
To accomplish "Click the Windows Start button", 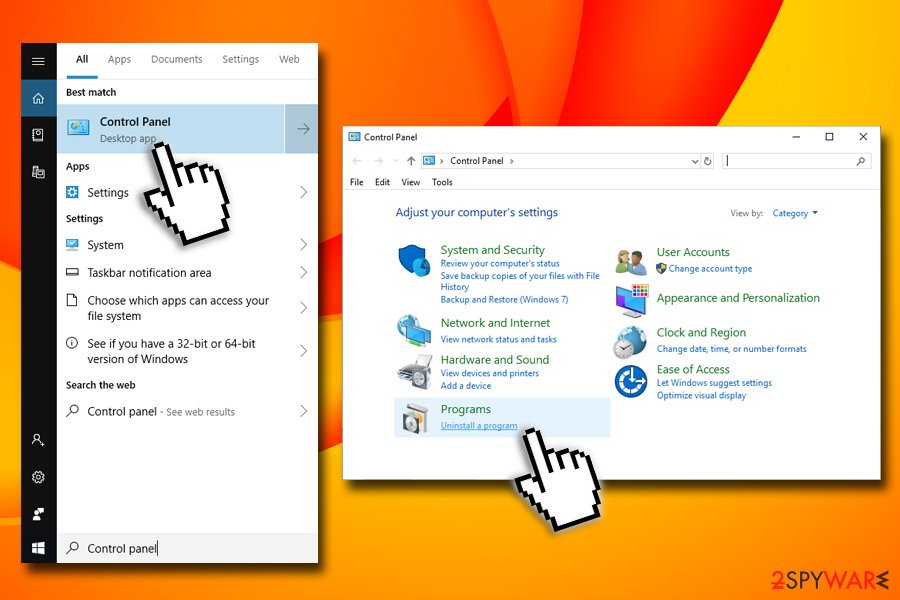I will pos(38,548).
